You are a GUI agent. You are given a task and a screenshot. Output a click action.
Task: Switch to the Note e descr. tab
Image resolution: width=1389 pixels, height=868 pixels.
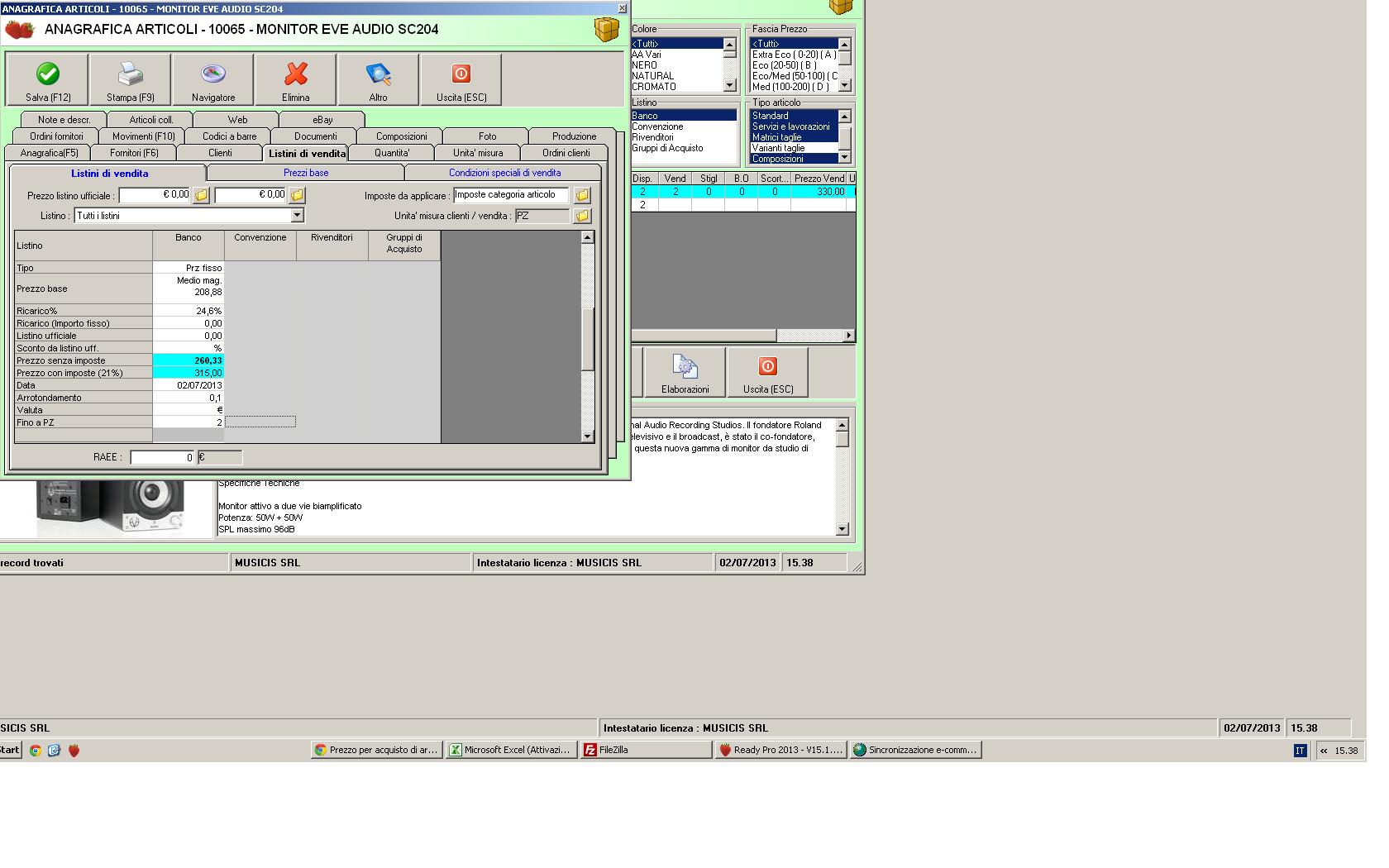pos(64,120)
